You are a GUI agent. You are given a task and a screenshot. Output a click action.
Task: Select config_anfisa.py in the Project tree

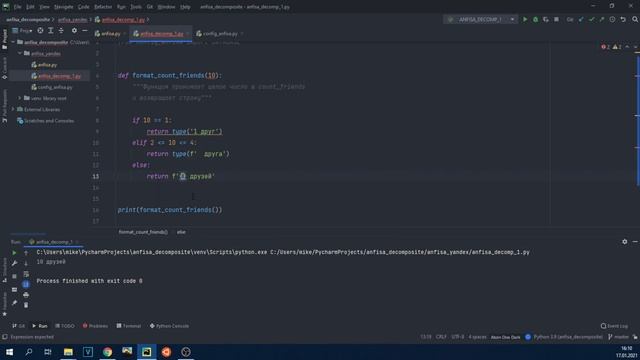pos(52,87)
